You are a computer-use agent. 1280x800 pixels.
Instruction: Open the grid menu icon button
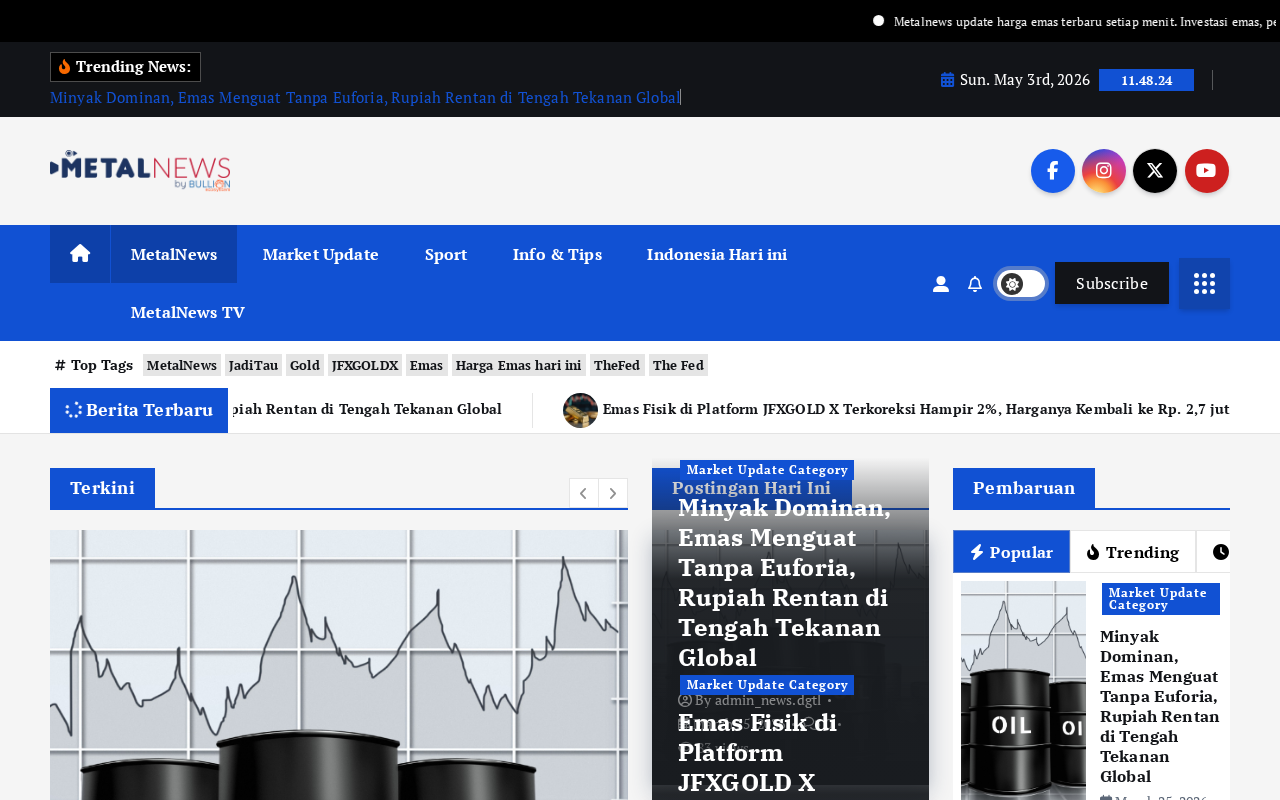(1204, 283)
